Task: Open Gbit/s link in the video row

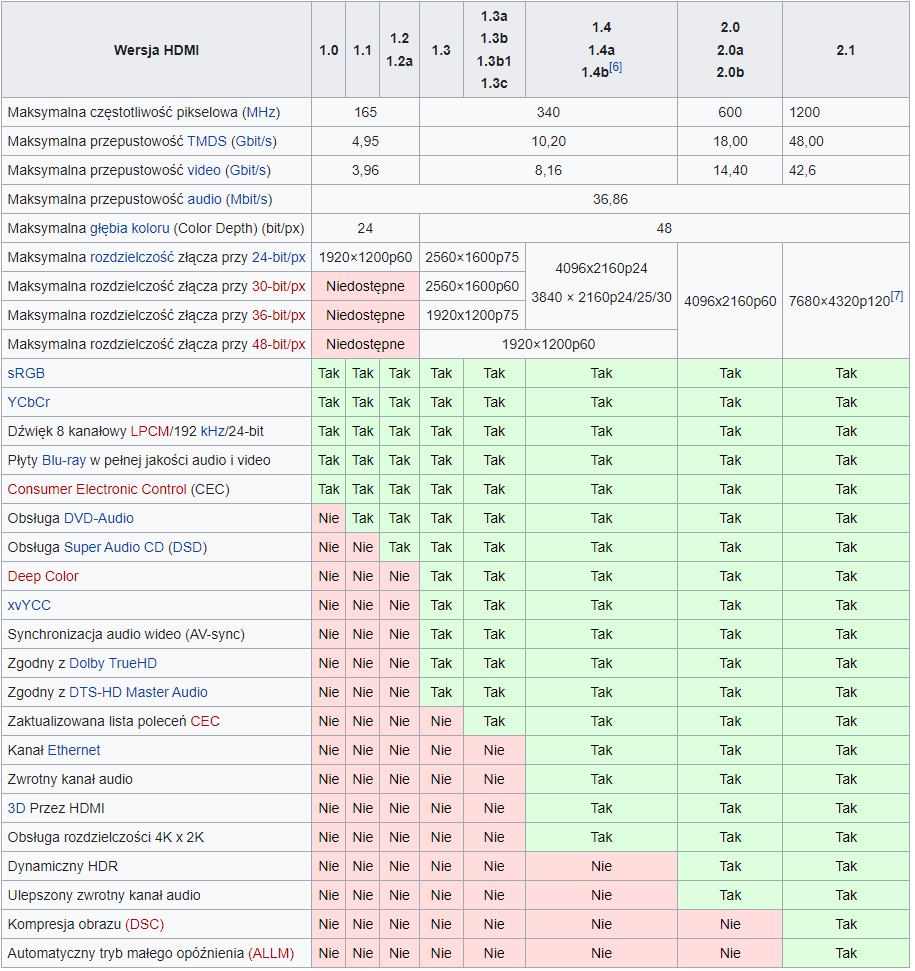Action: pyautogui.click(x=248, y=171)
